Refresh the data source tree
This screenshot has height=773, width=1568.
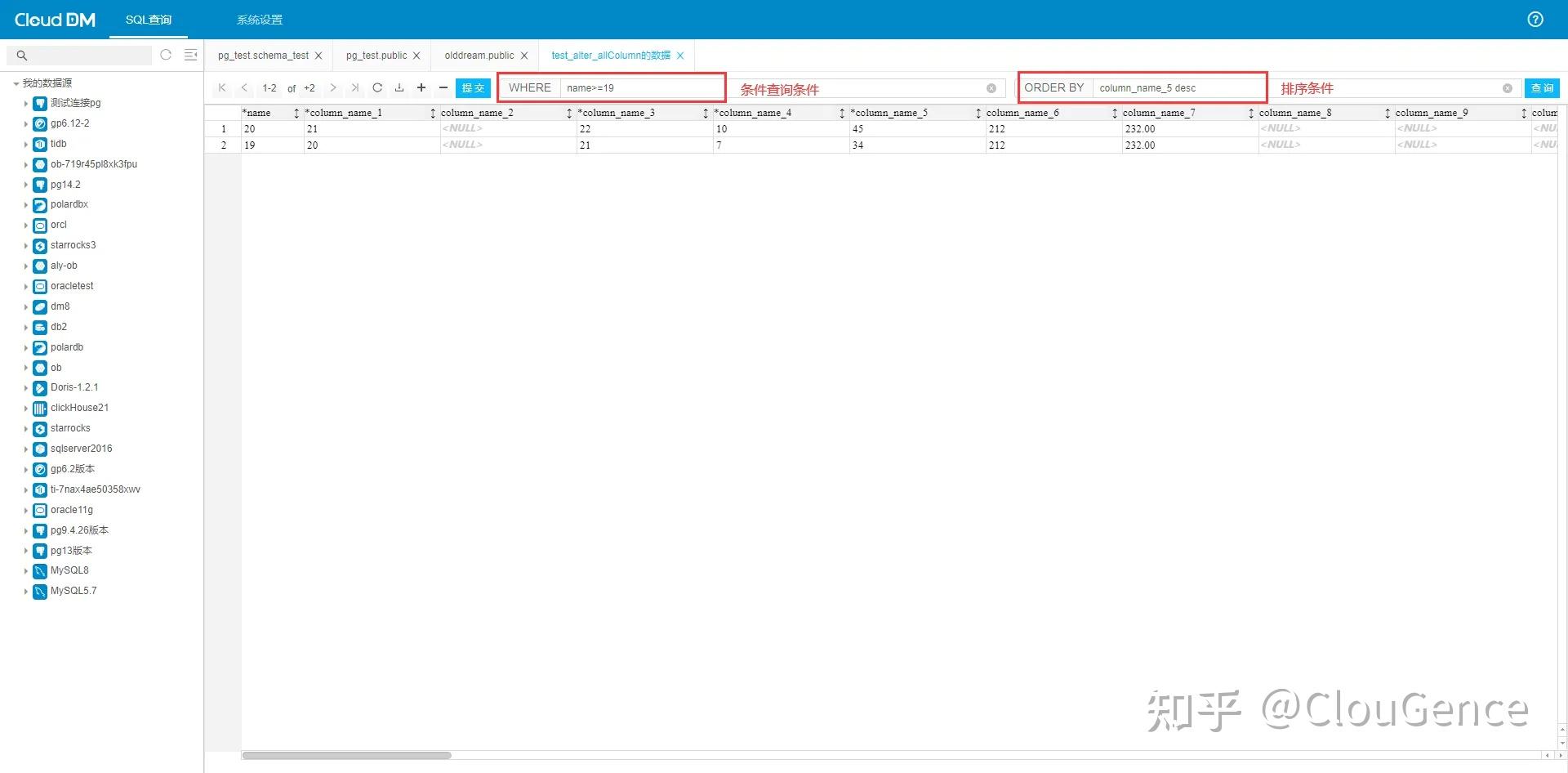[166, 55]
